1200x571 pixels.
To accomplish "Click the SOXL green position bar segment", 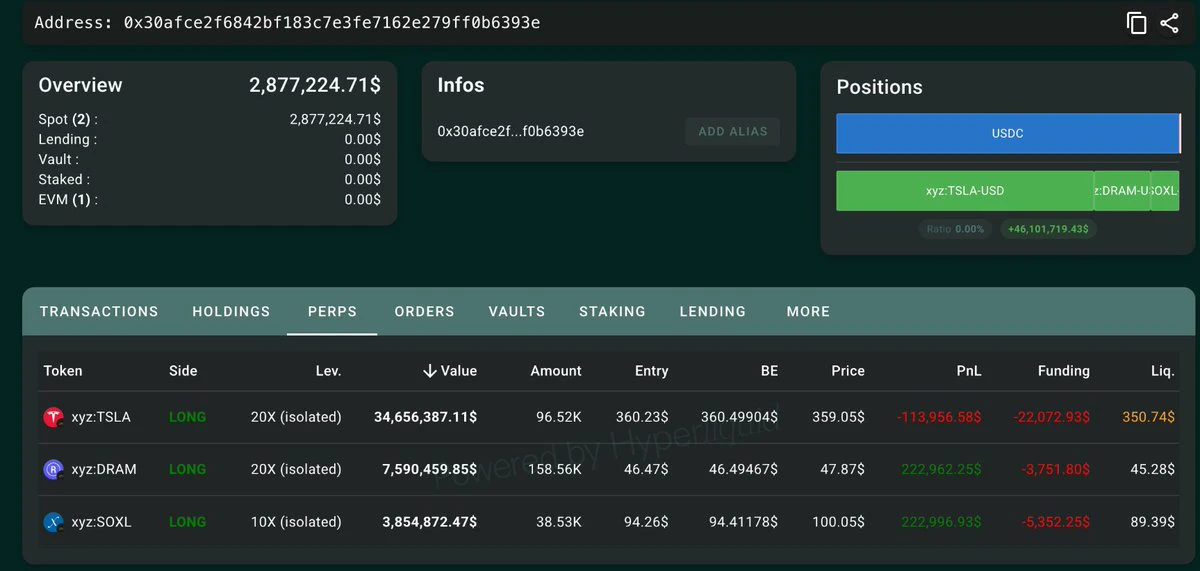I will point(1165,190).
